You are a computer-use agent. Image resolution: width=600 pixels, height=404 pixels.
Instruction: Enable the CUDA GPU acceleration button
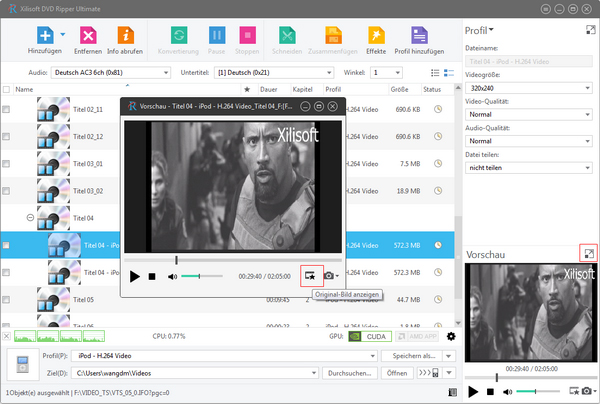370,336
